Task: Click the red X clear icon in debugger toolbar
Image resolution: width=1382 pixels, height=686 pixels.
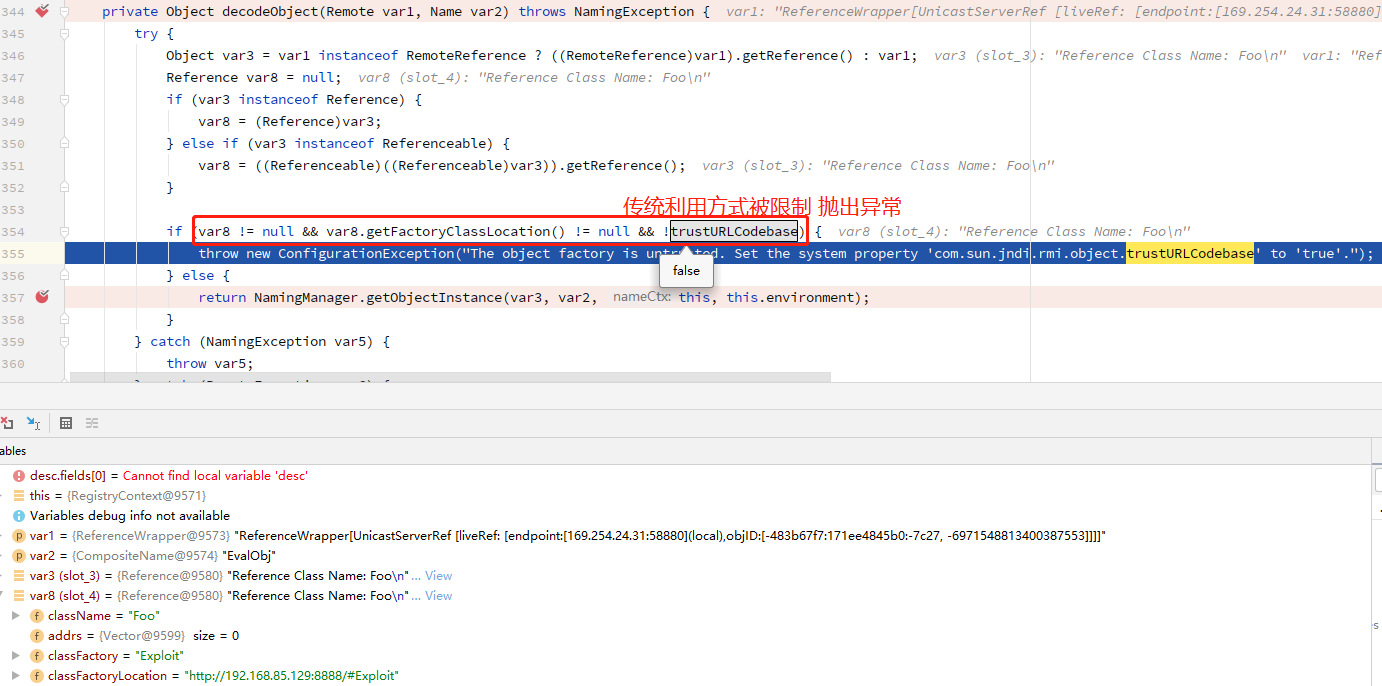Action: point(6,422)
